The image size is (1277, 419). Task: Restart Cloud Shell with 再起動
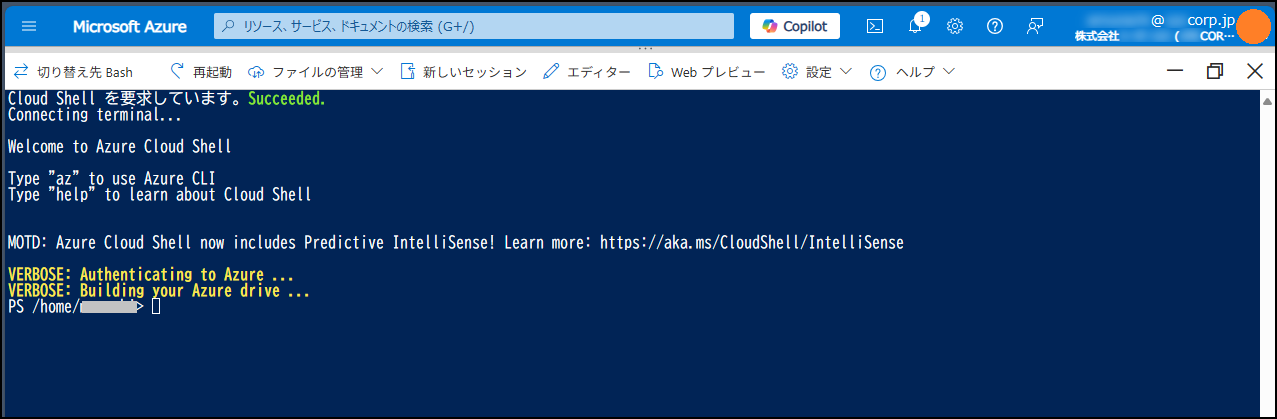(x=201, y=72)
